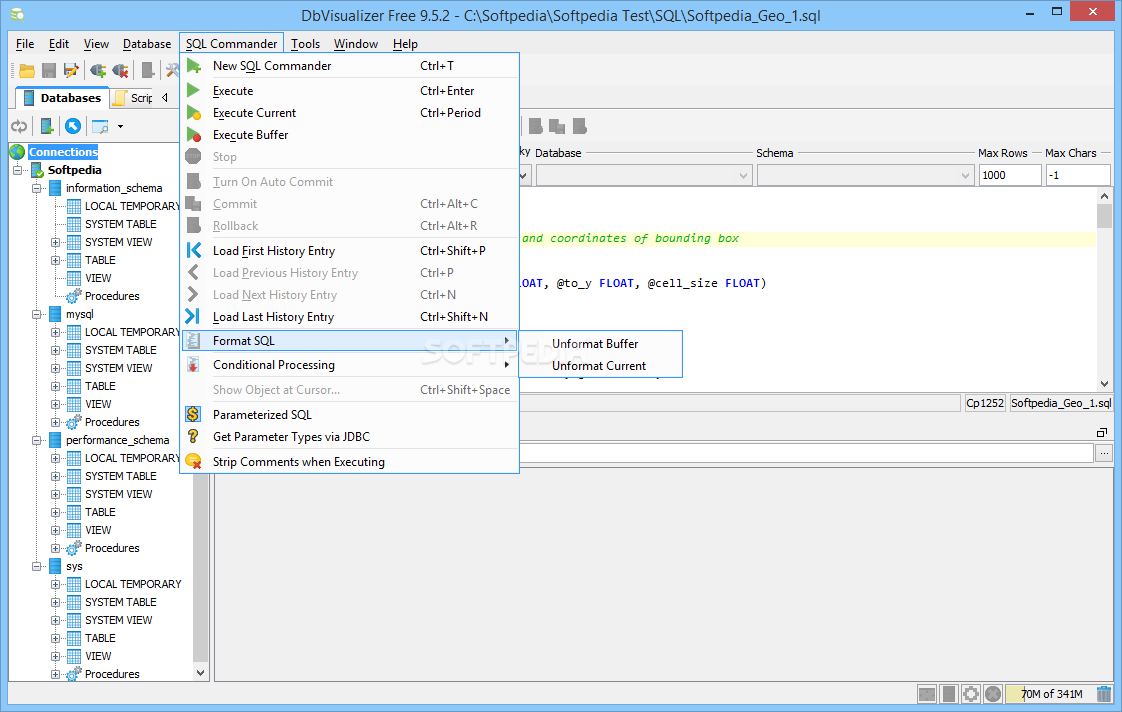
Task: Click the Max Rows input field
Action: [1010, 175]
